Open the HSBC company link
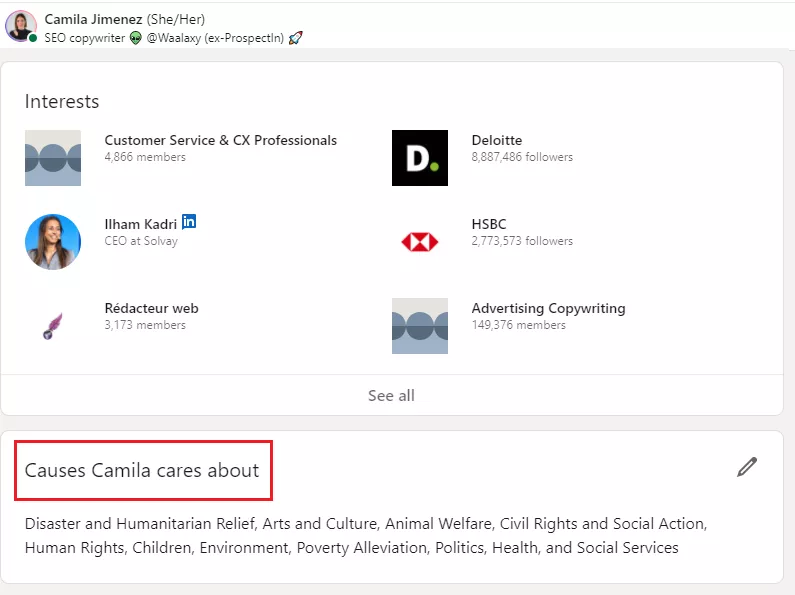The image size is (795, 595). [489, 225]
